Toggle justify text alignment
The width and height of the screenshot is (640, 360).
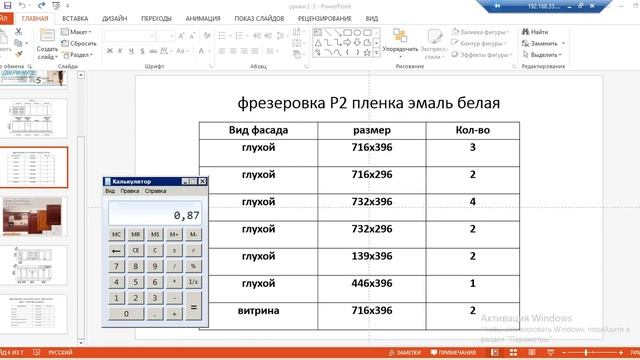(x=255, y=51)
